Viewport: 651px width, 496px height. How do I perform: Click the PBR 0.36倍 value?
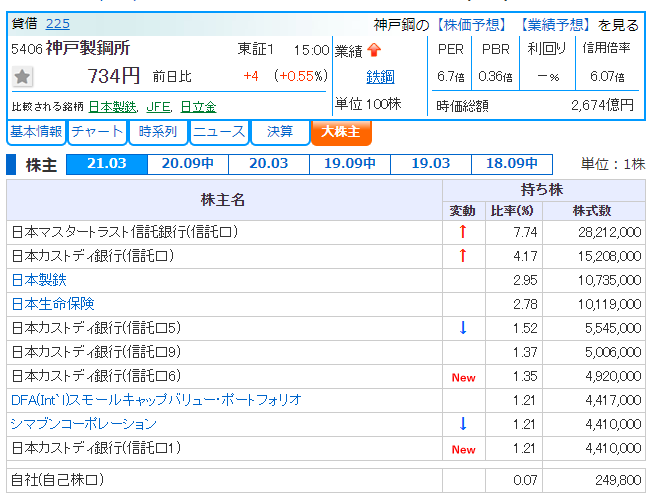point(495,76)
